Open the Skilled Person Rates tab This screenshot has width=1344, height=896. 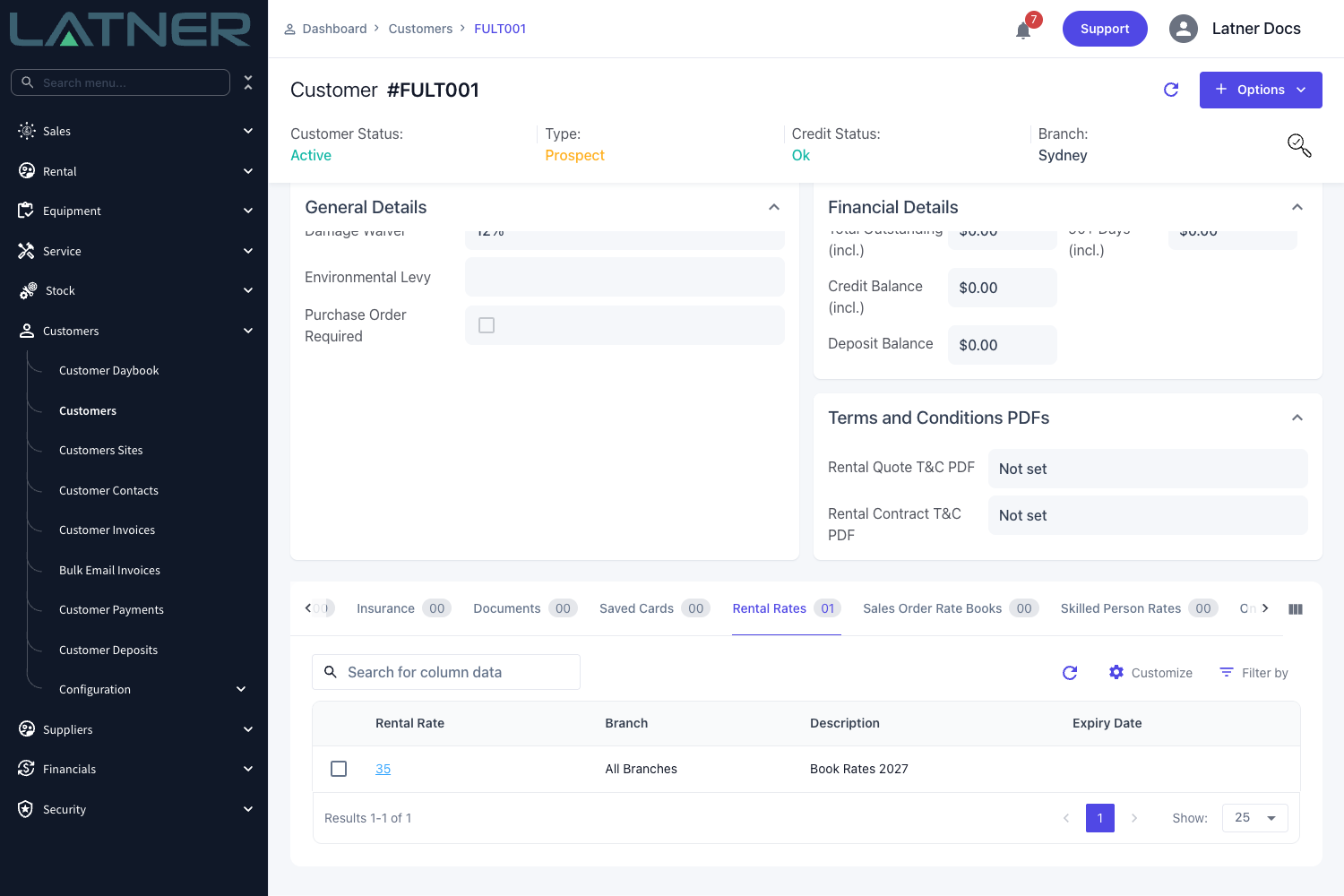pyautogui.click(x=1139, y=608)
